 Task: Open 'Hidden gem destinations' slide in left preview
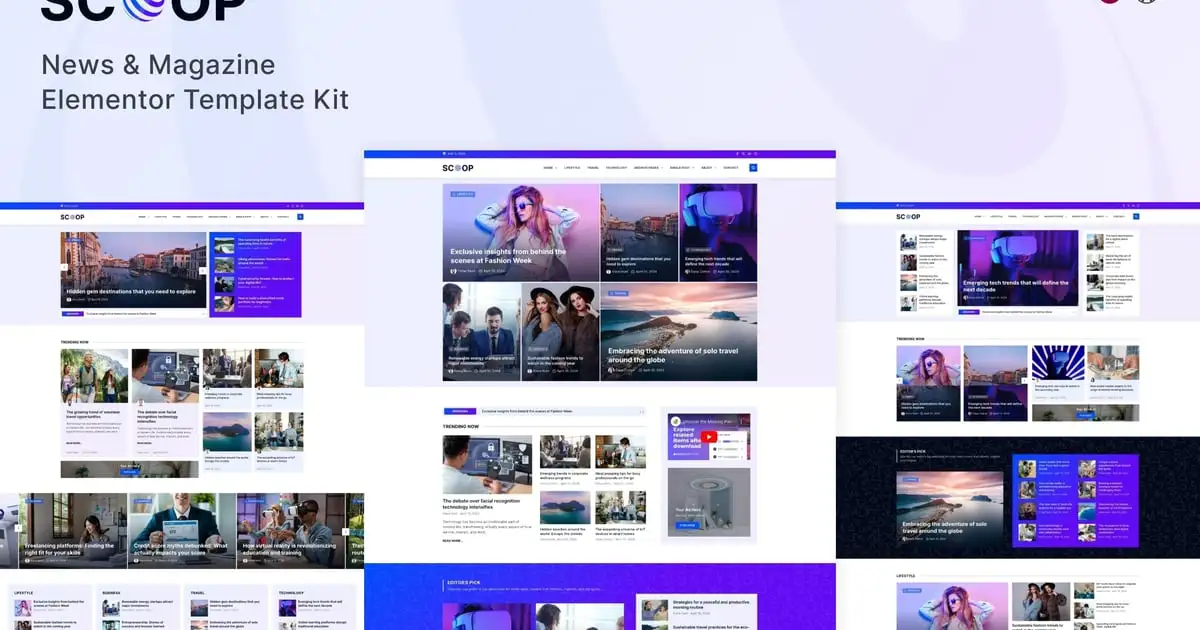pyautogui.click(x=133, y=271)
